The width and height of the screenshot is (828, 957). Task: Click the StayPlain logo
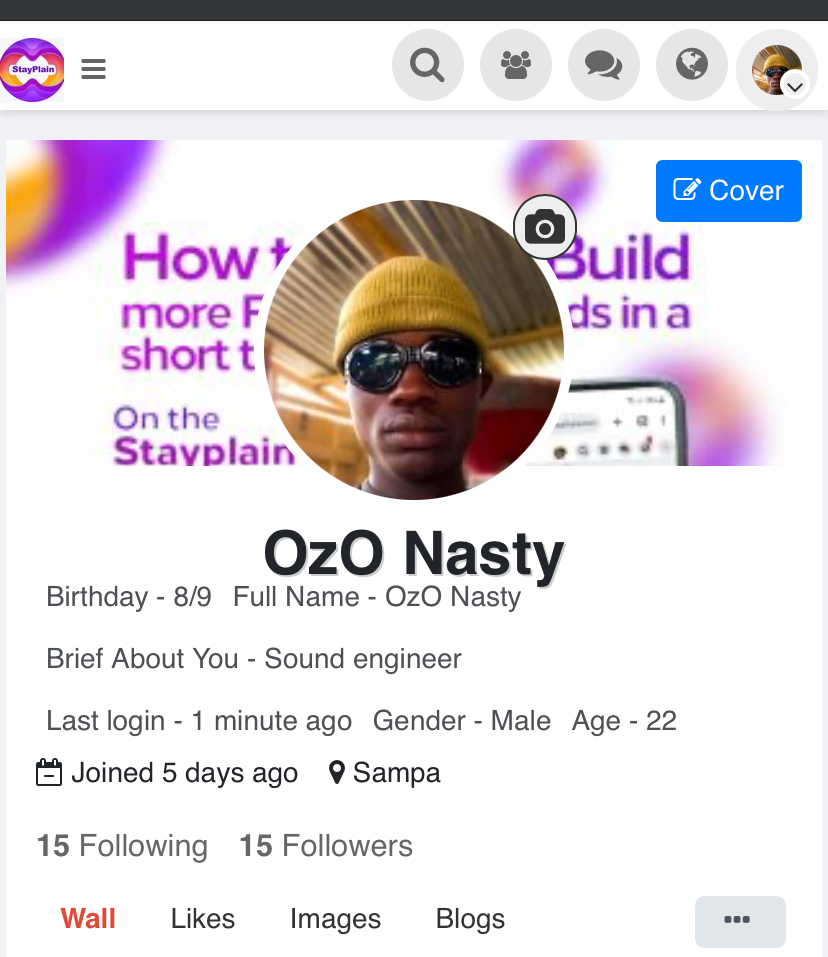coord(32,69)
